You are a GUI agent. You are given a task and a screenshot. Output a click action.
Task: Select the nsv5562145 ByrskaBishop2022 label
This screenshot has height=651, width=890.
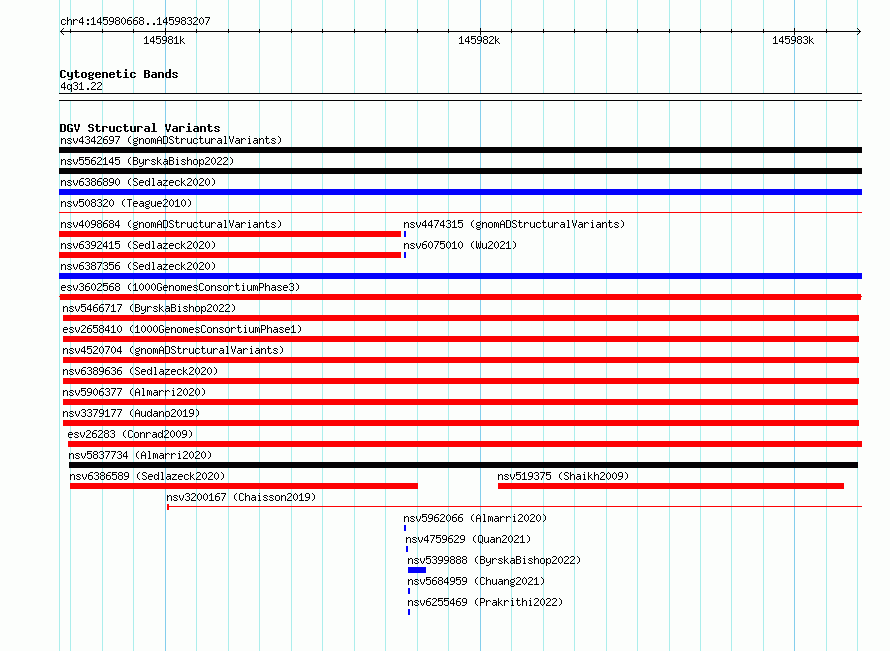pos(147,161)
